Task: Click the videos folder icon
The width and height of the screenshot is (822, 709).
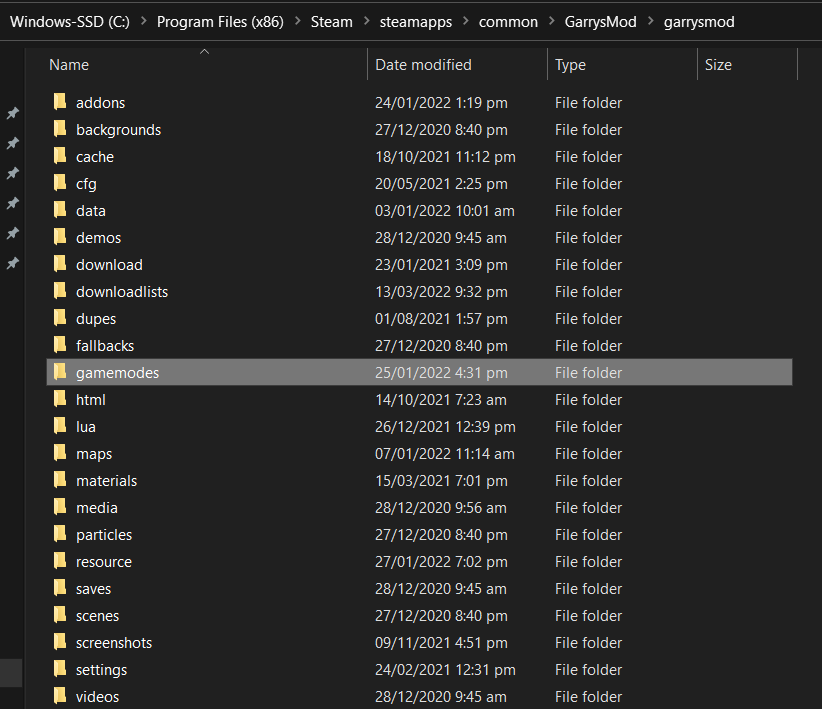Action: pos(60,696)
